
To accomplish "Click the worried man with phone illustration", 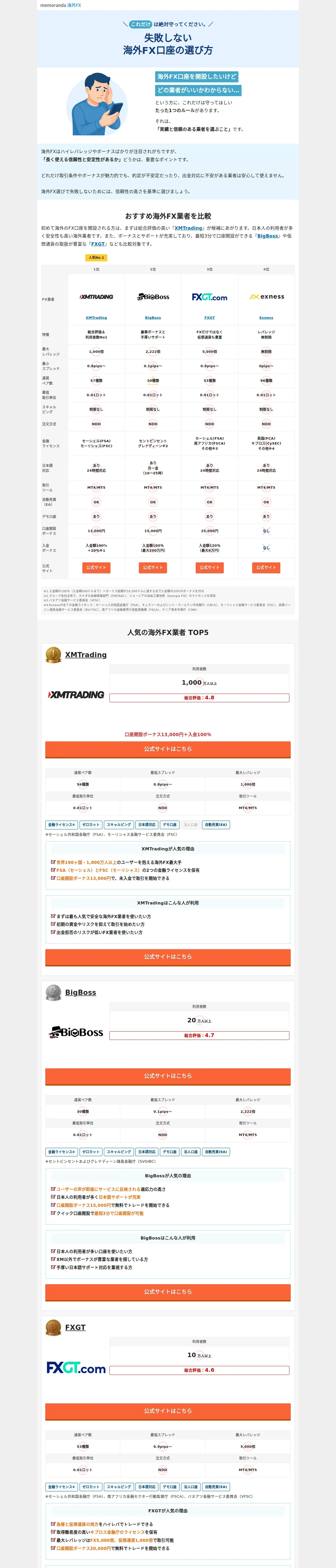I will point(97,104).
